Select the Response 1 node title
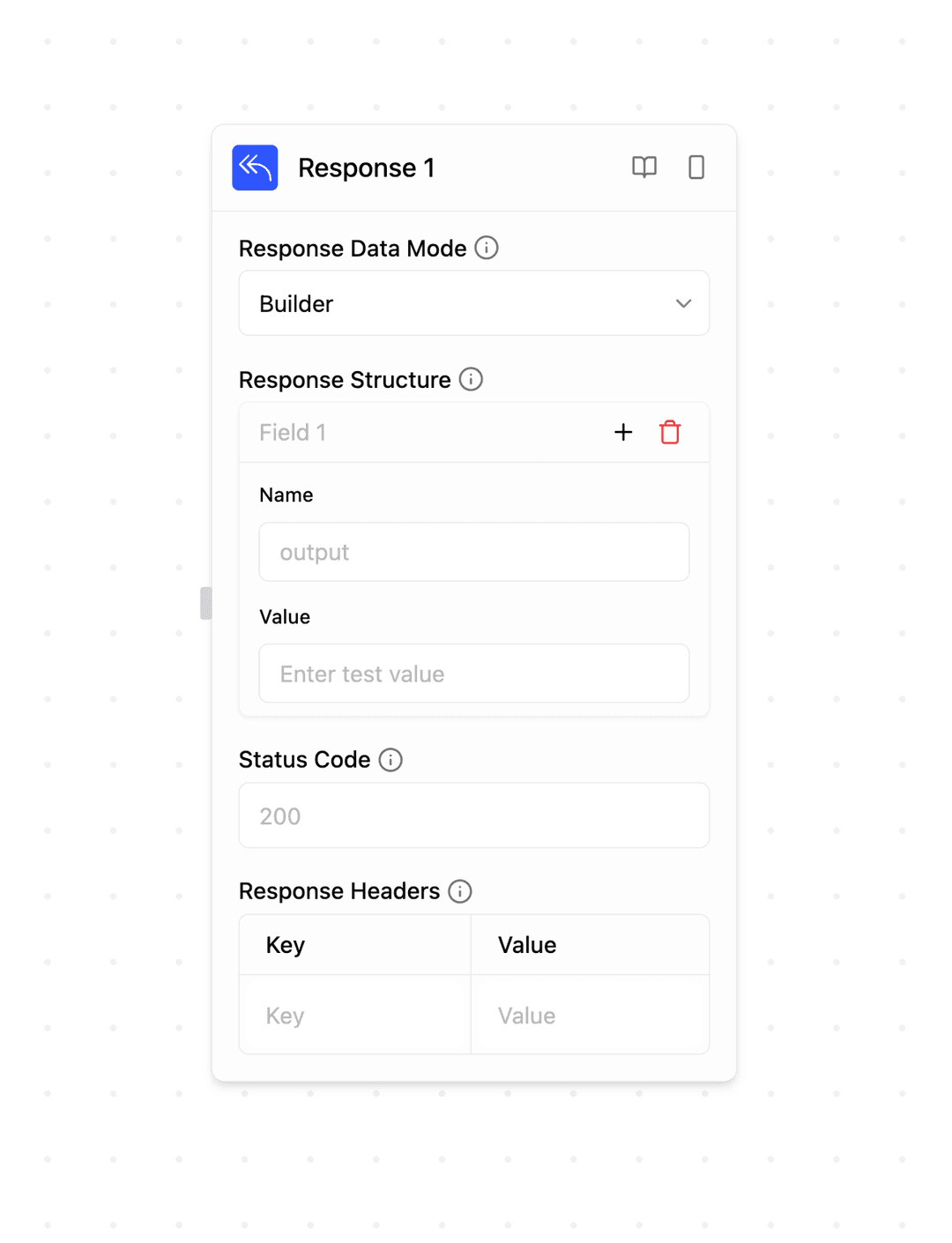952x1243 pixels. coord(367,167)
